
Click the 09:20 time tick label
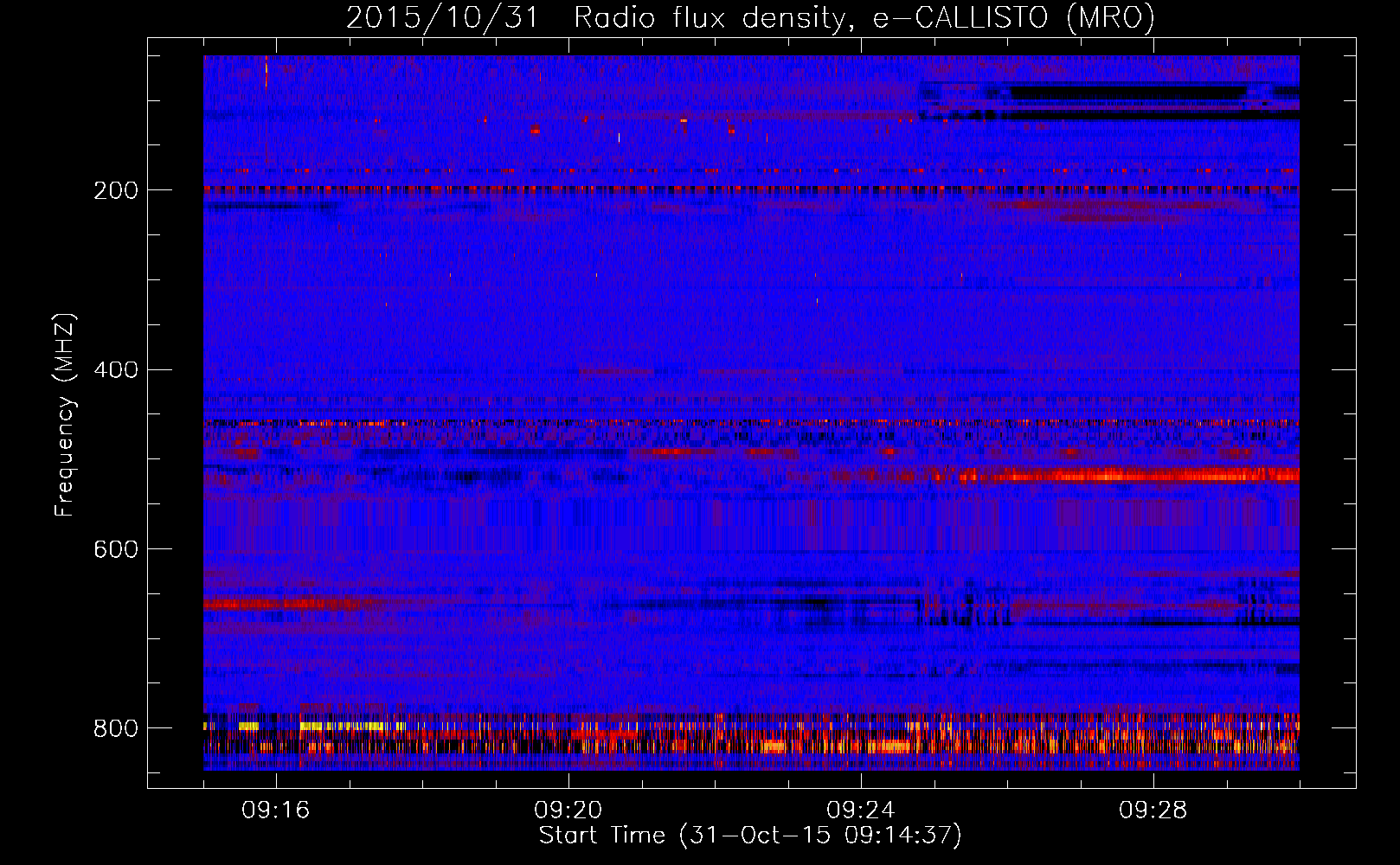point(568,810)
